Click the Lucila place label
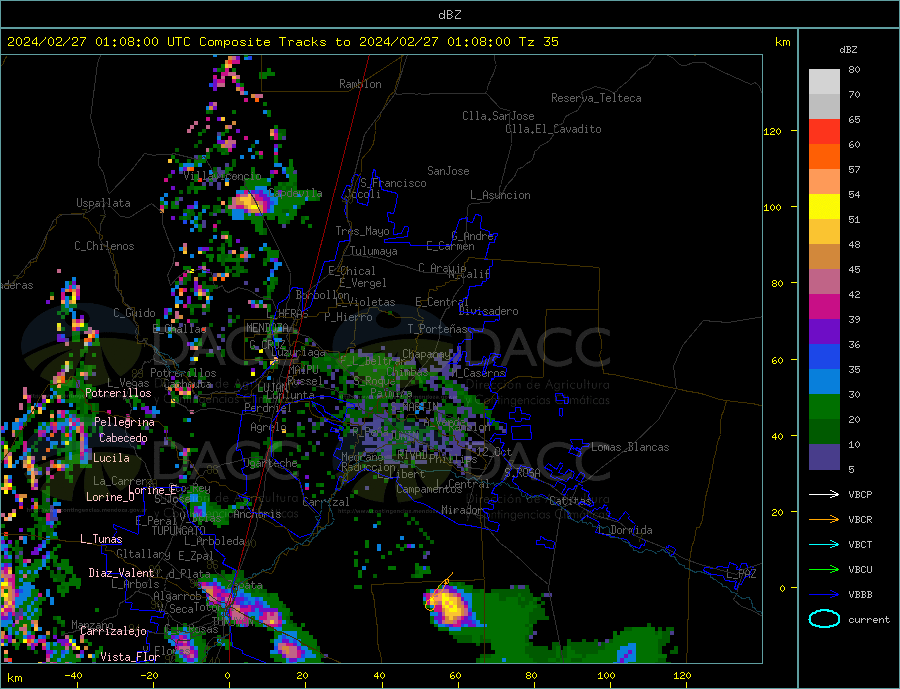 coord(111,458)
